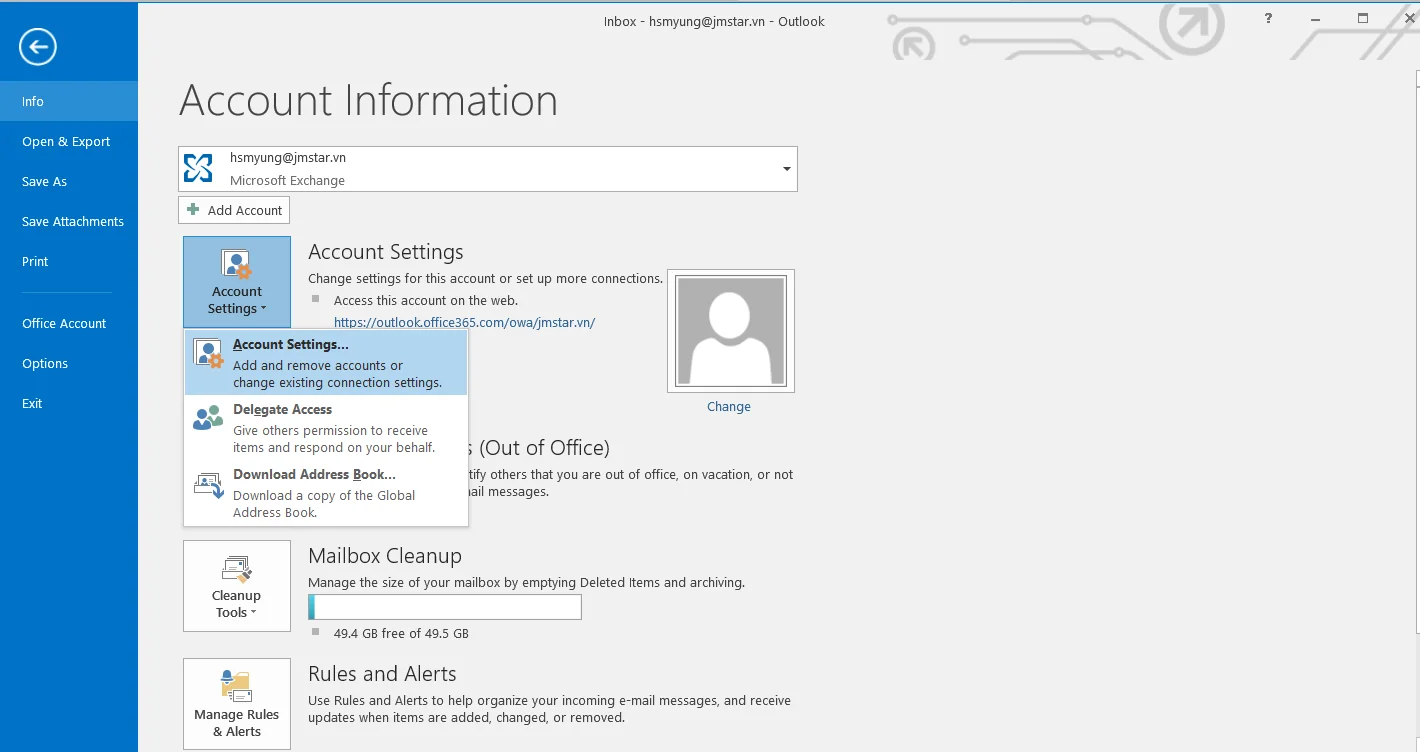Expand the account selector dropdown arrow
This screenshot has height=752, width=1420.
pos(786,169)
